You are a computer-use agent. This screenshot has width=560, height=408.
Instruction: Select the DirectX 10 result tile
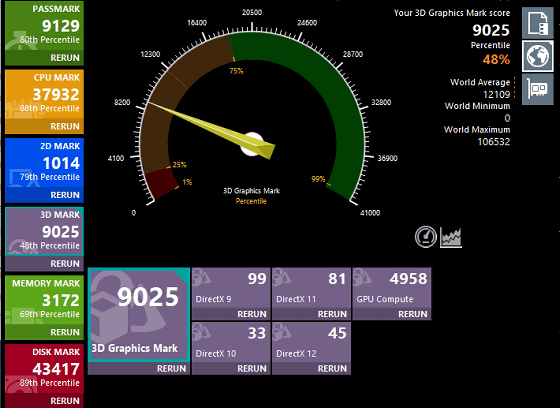tap(231, 342)
